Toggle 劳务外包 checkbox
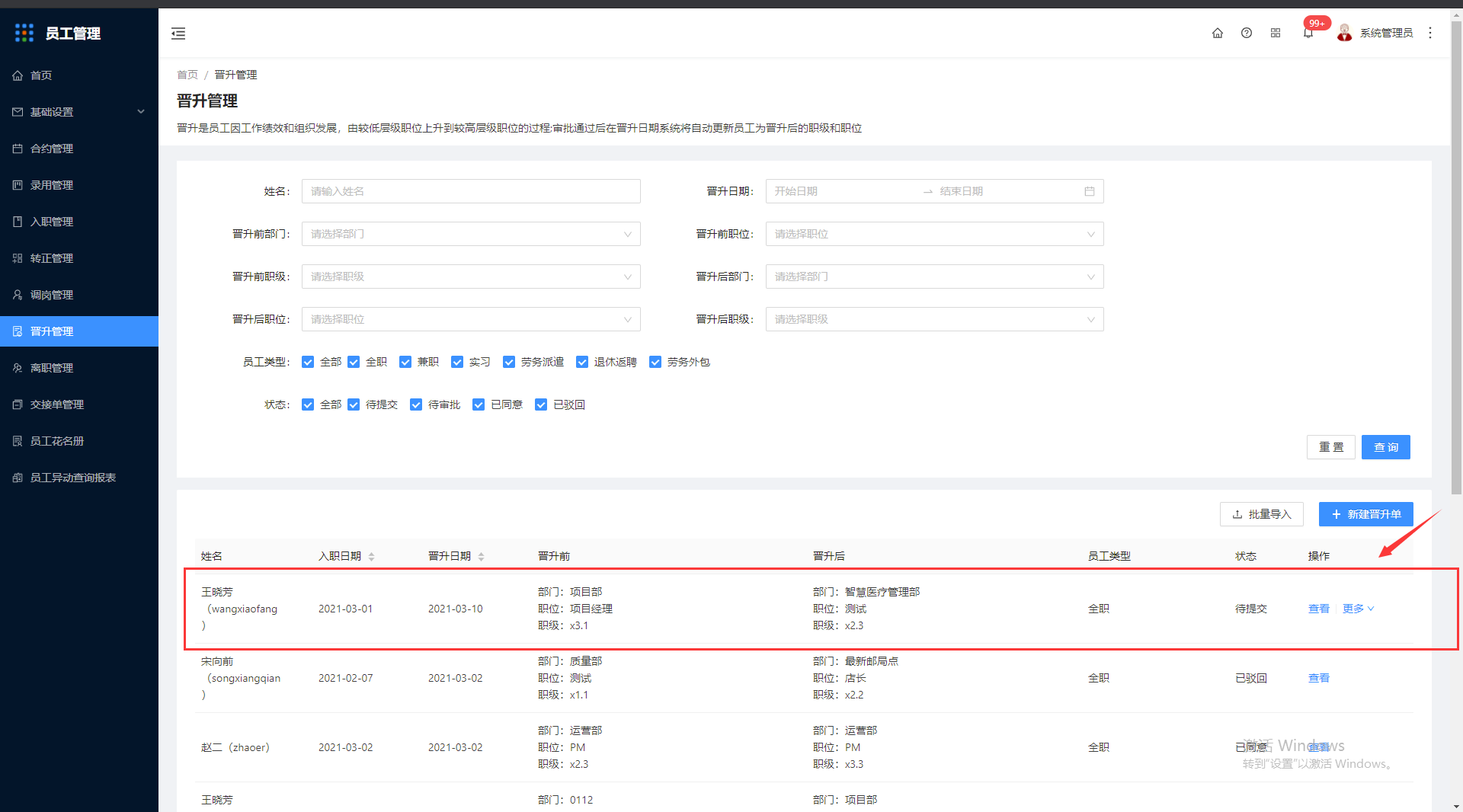 coord(655,362)
